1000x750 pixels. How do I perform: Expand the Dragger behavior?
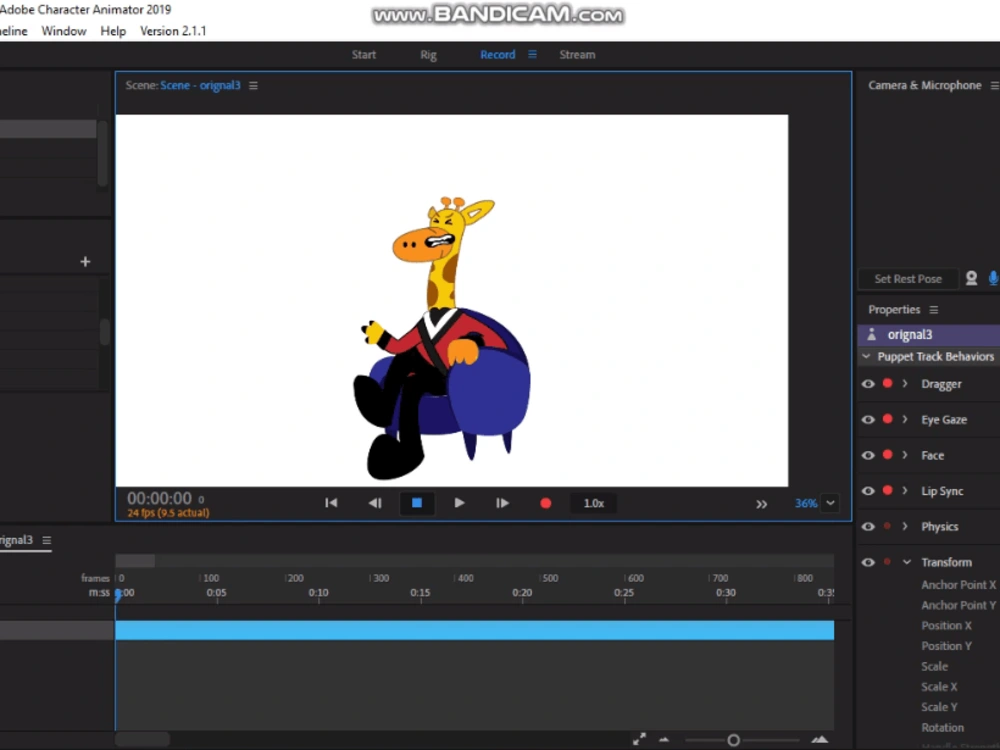tap(905, 384)
